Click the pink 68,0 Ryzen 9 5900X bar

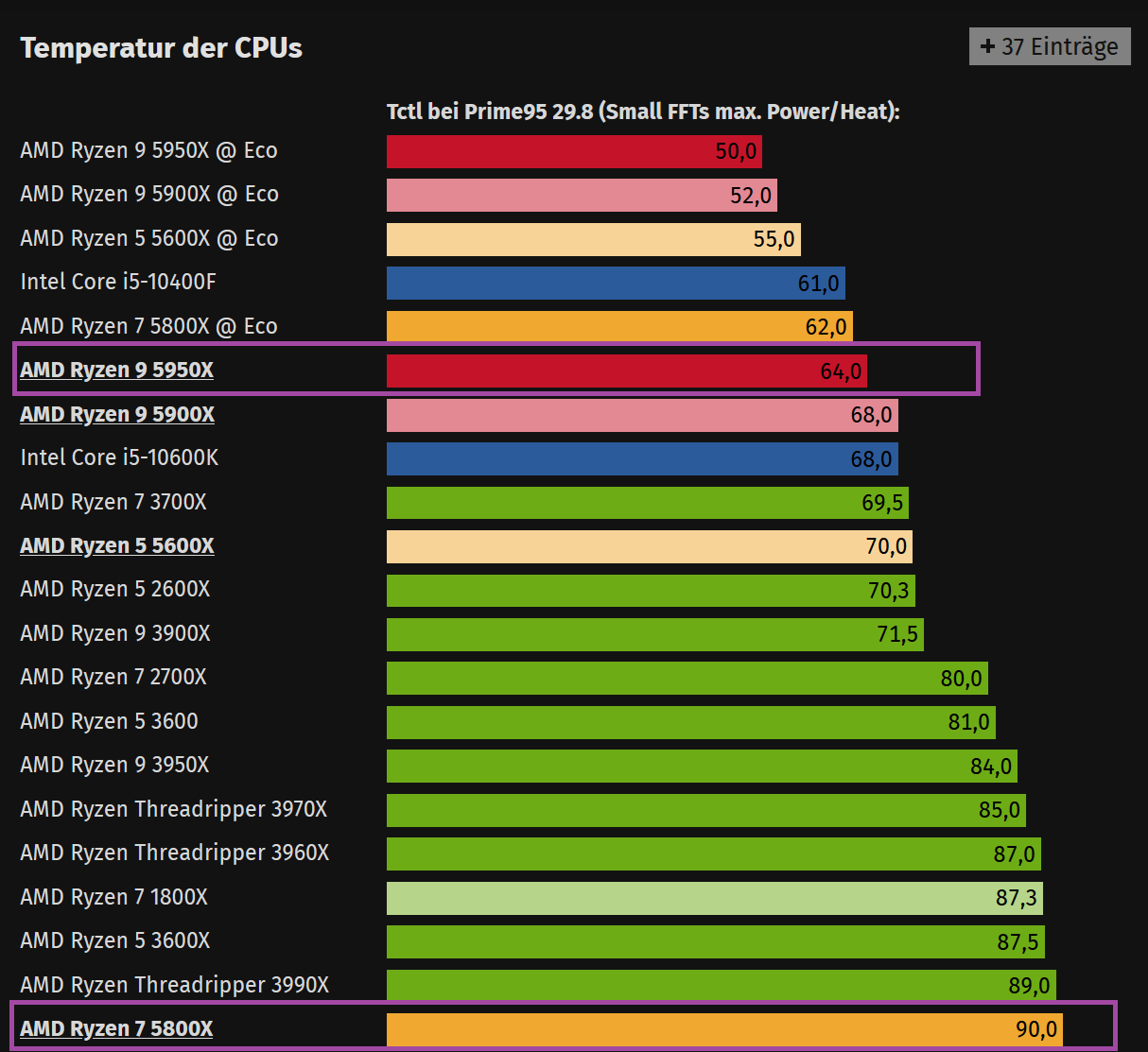tap(642, 415)
